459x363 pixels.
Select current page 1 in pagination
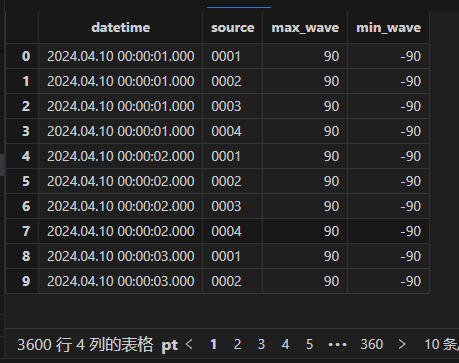point(214,344)
